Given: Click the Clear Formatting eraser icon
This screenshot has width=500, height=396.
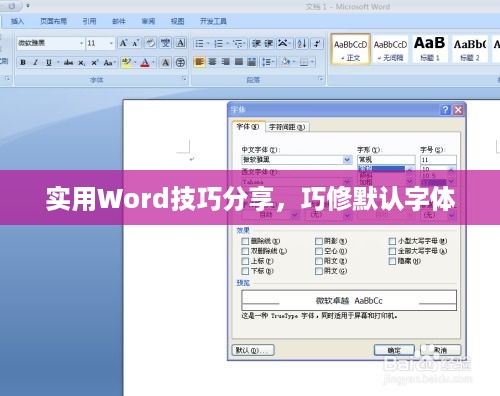Looking at the screenshot, I should pyautogui.click(x=151, y=43).
